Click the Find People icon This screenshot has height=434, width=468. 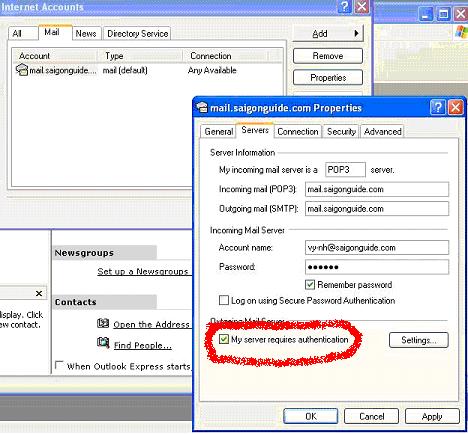click(103, 343)
